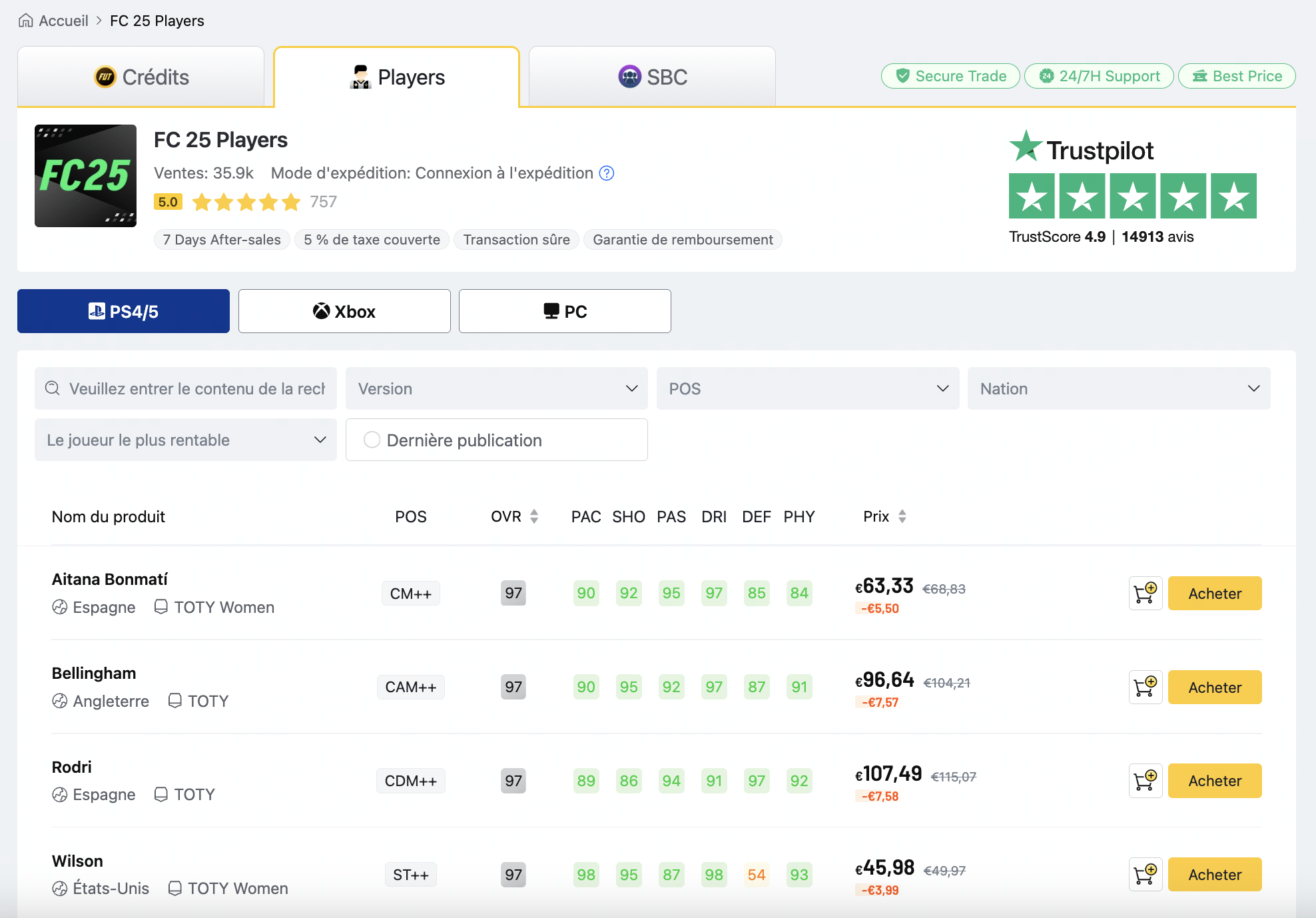
Task: Switch to the SBC tab
Action: [x=652, y=77]
